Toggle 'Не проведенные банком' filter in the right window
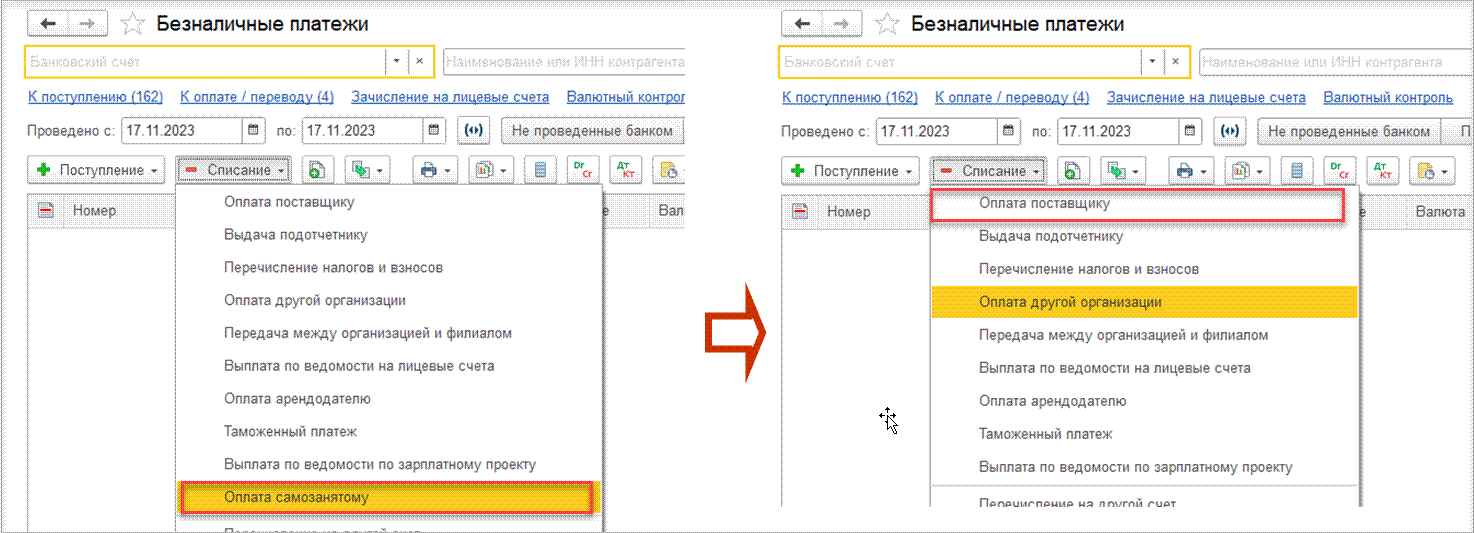 tap(1349, 131)
